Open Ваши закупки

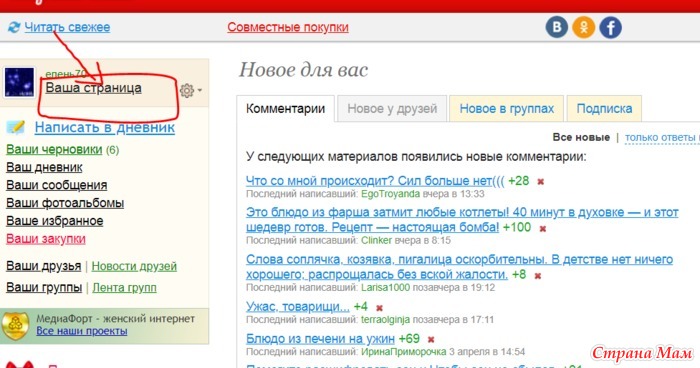46,239
